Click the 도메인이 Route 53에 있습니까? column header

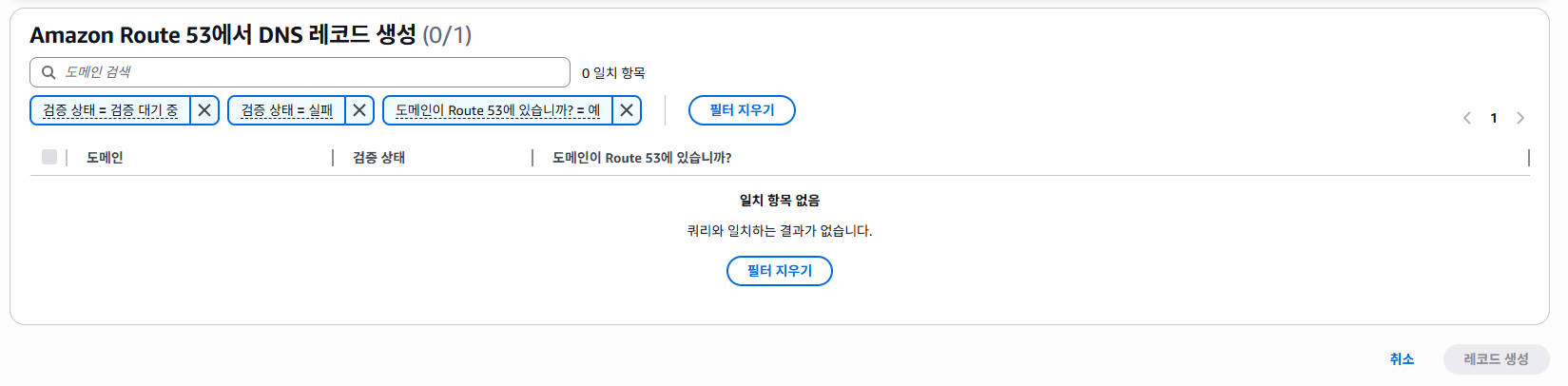pyautogui.click(x=642, y=158)
